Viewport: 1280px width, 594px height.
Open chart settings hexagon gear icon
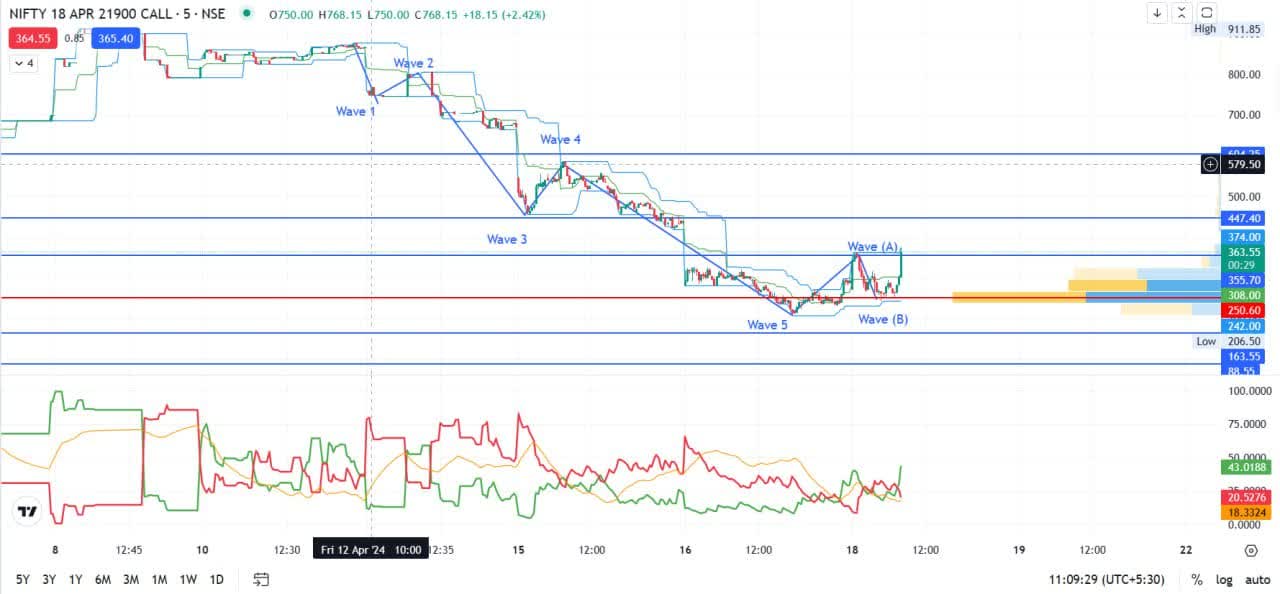1251,550
